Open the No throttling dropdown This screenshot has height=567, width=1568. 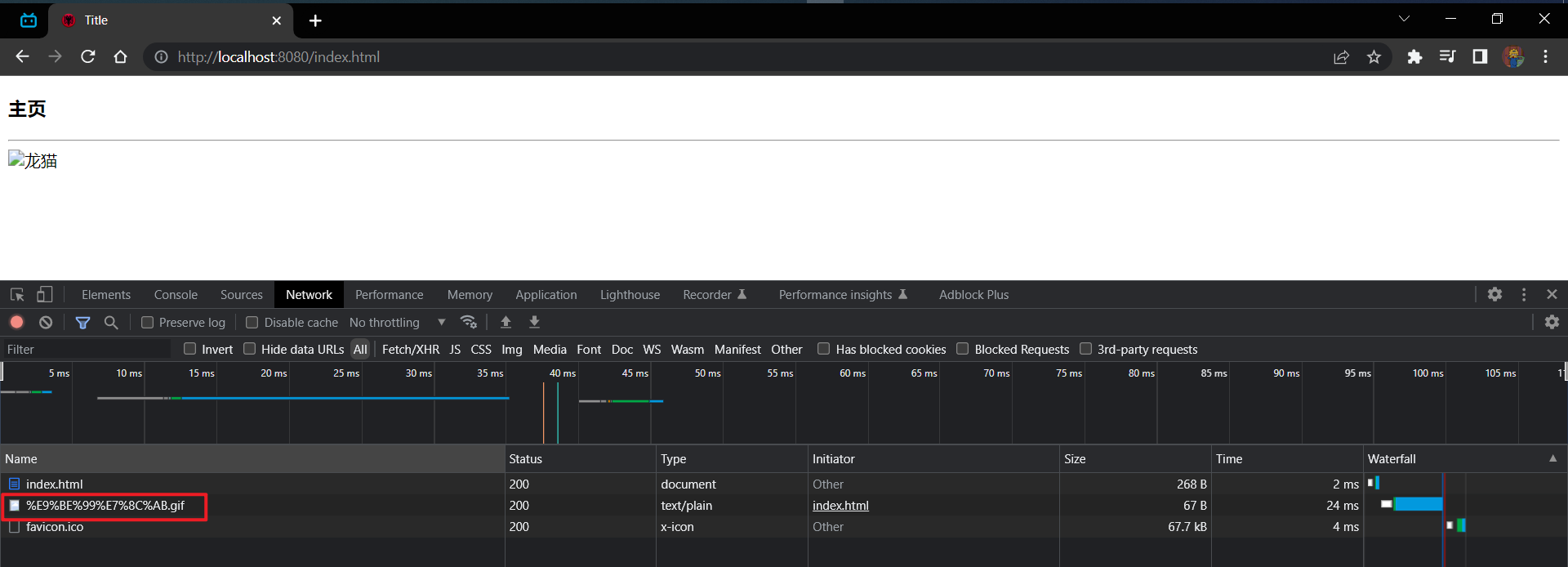point(398,322)
